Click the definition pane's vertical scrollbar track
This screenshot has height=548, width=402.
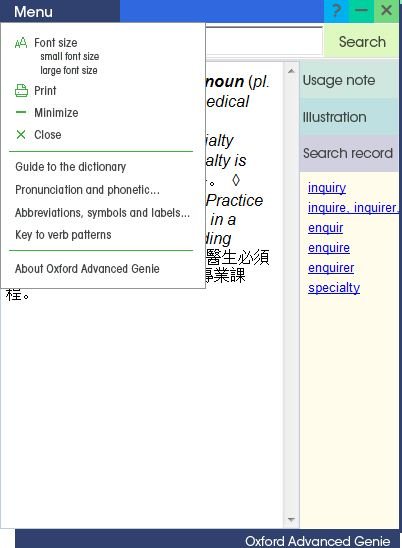[291, 295]
